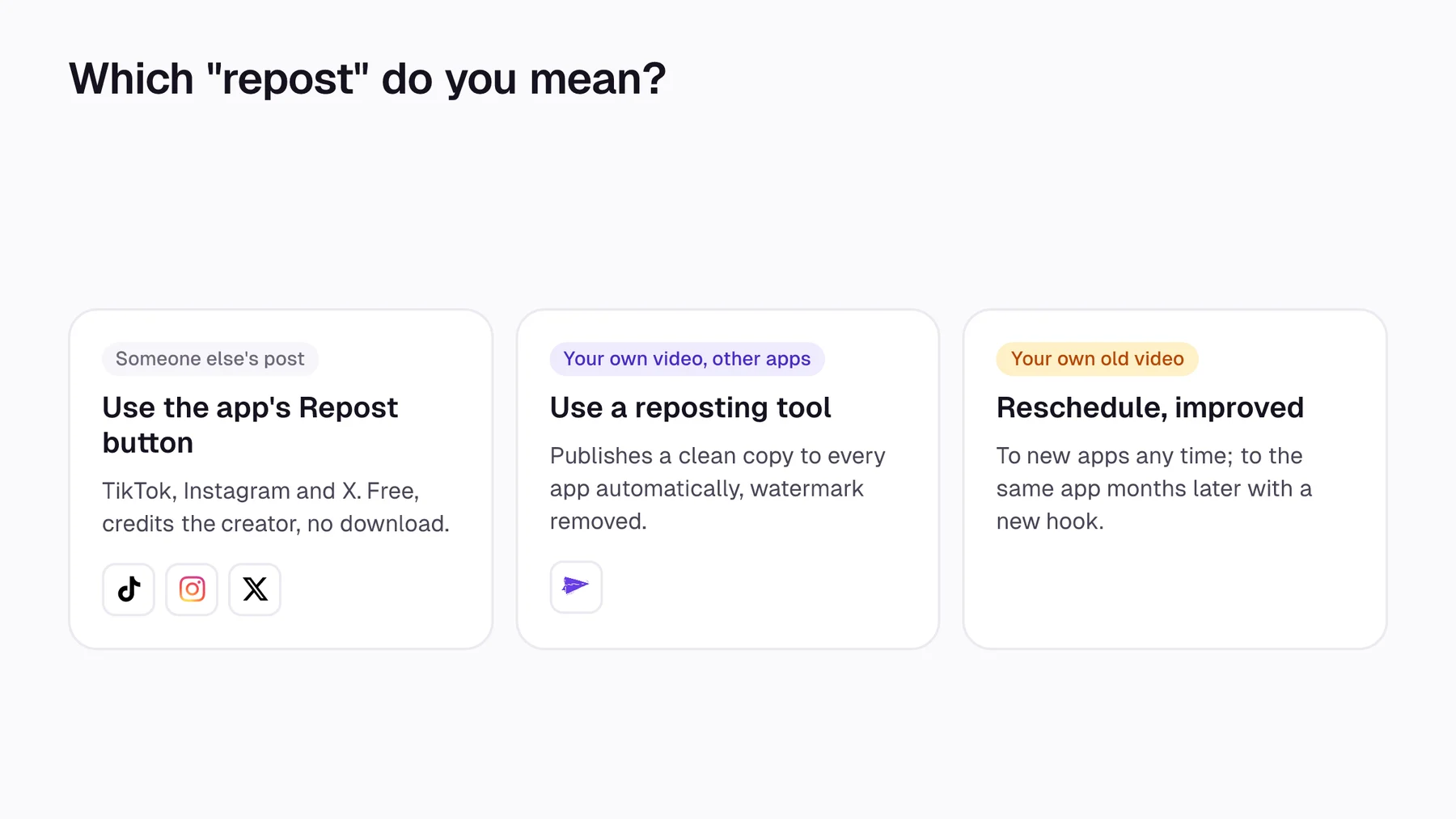Click the text starting "To new apps any time"

click(1153, 488)
